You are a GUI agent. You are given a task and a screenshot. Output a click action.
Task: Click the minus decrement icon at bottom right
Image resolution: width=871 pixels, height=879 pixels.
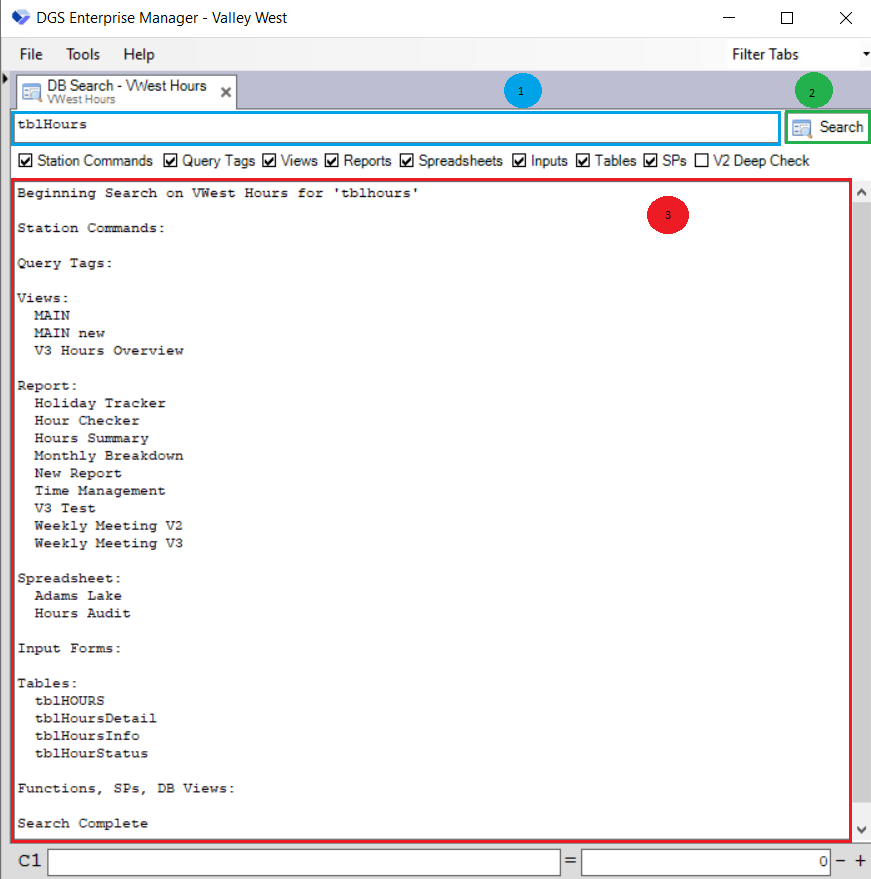coord(840,861)
